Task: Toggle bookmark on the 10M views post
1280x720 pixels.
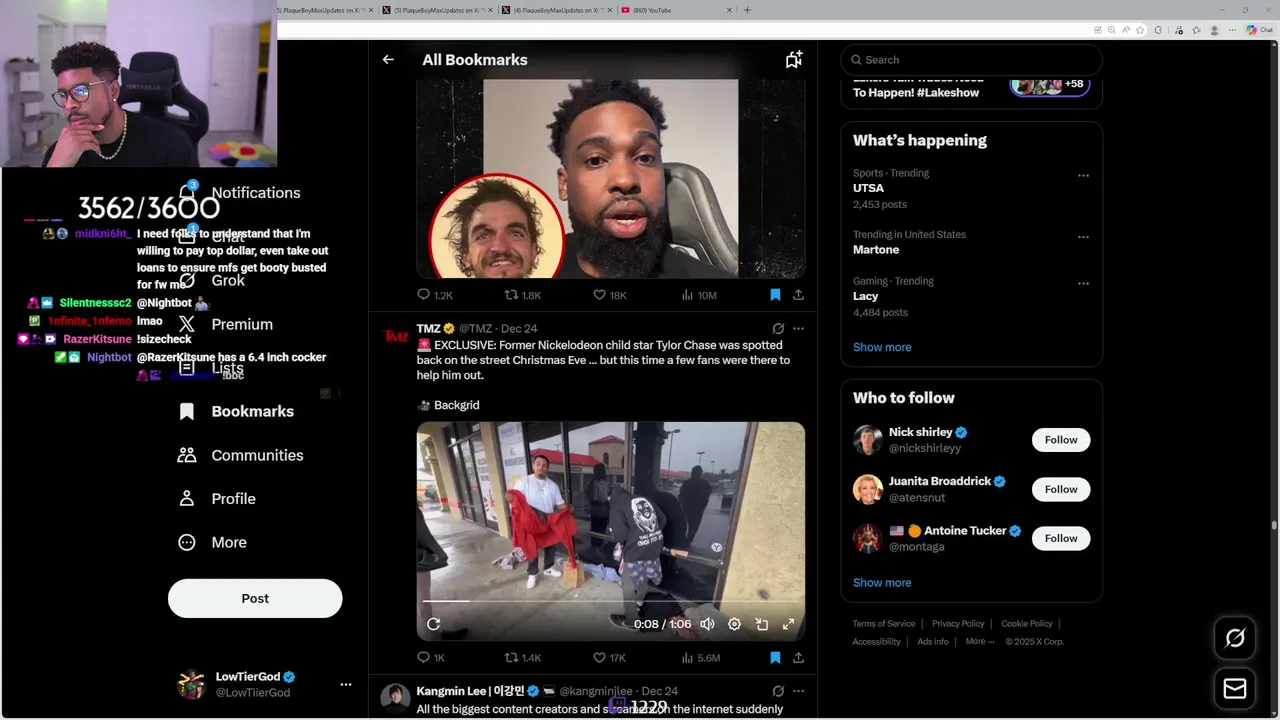Action: point(775,295)
